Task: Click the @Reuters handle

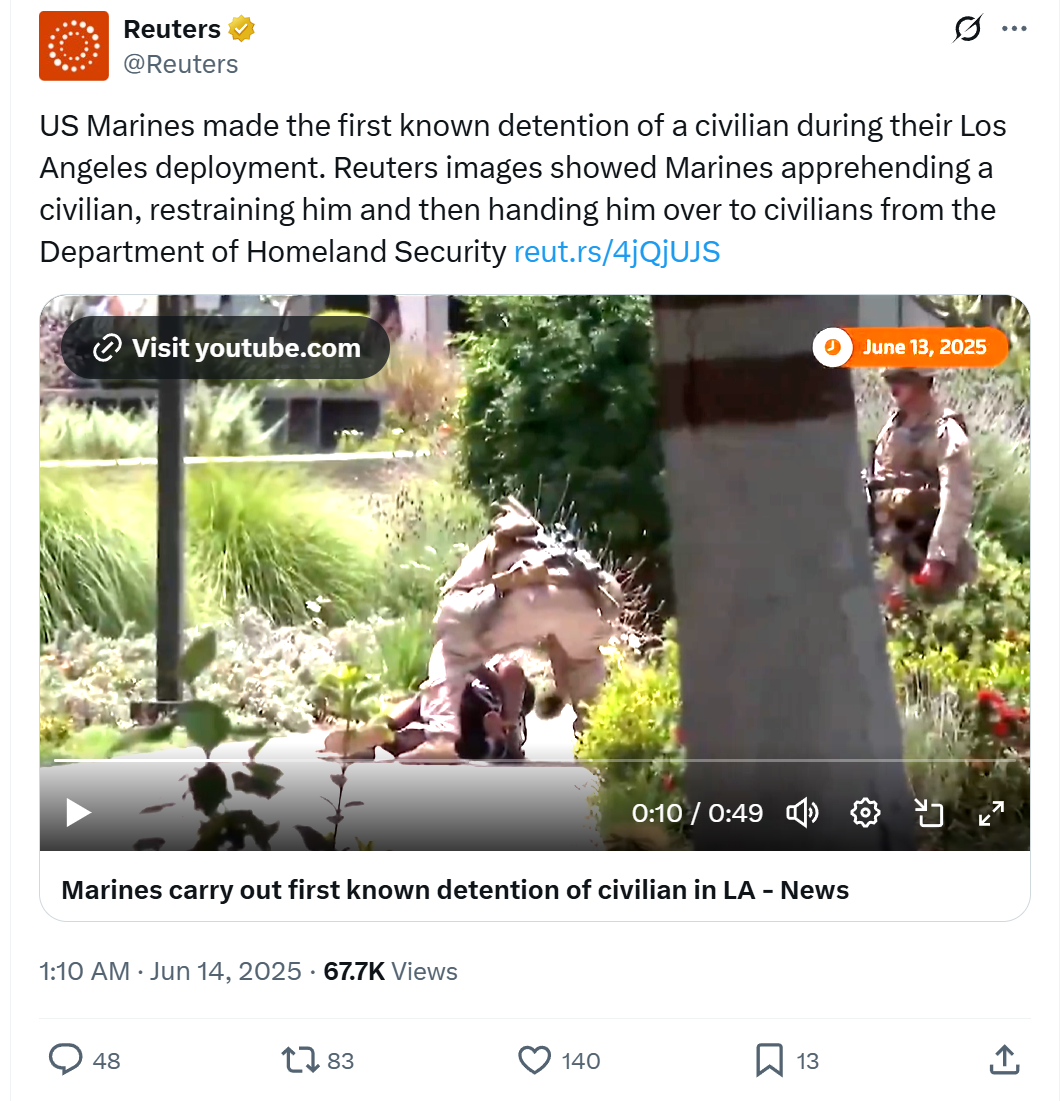Action: click(x=180, y=64)
